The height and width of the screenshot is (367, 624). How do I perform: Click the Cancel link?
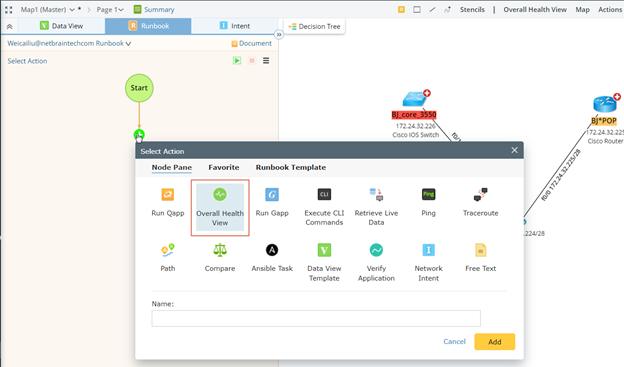coord(454,342)
